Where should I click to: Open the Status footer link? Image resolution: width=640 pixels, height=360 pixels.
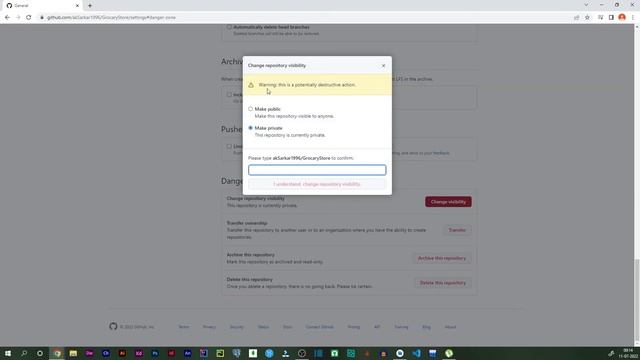[263, 327]
